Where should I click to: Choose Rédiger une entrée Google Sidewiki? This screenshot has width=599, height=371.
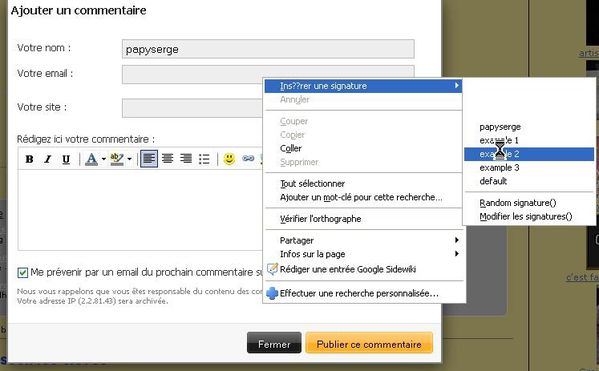pyautogui.click(x=363, y=269)
